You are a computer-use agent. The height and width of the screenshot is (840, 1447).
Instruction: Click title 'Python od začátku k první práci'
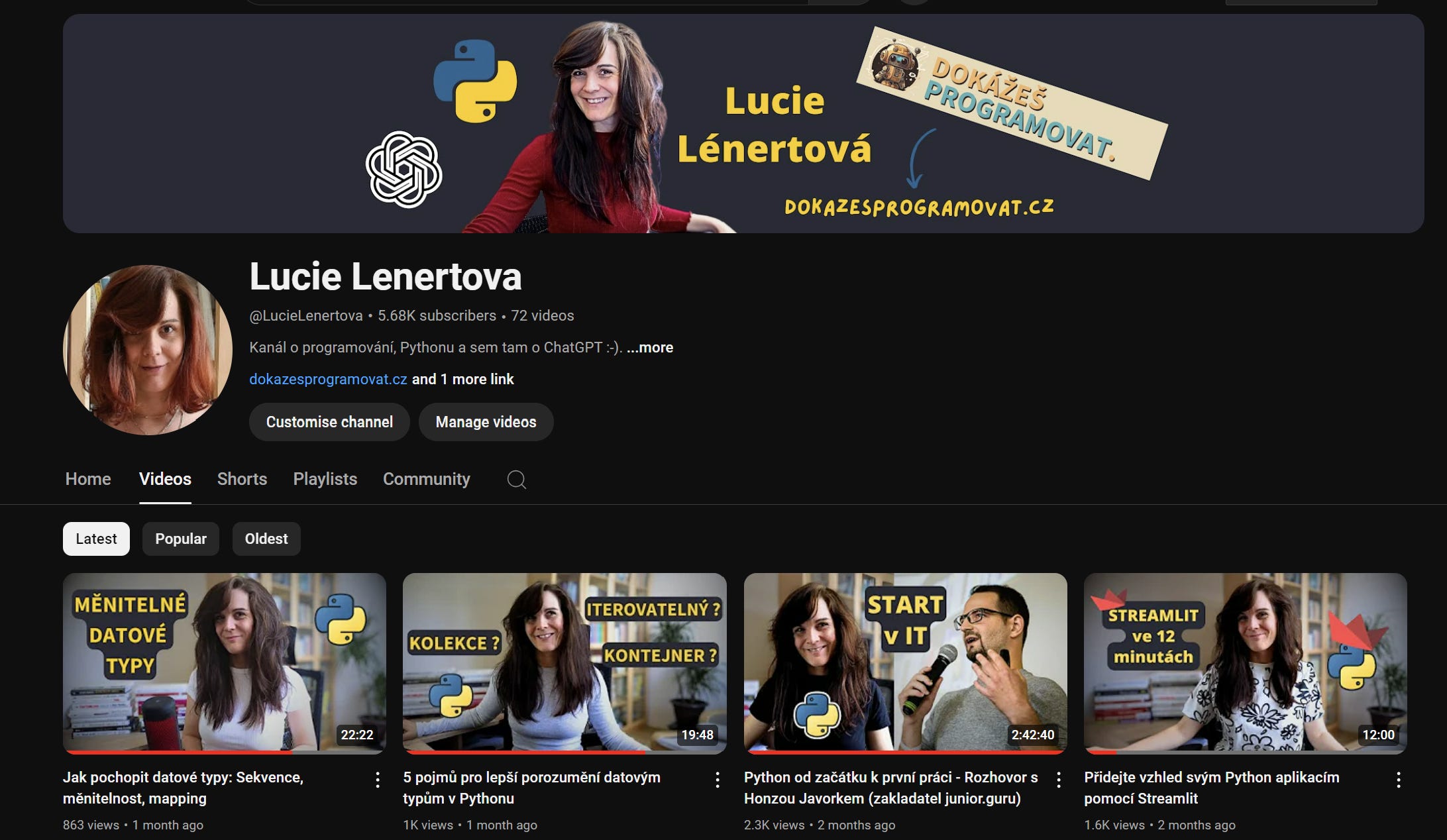pyautogui.click(x=891, y=788)
